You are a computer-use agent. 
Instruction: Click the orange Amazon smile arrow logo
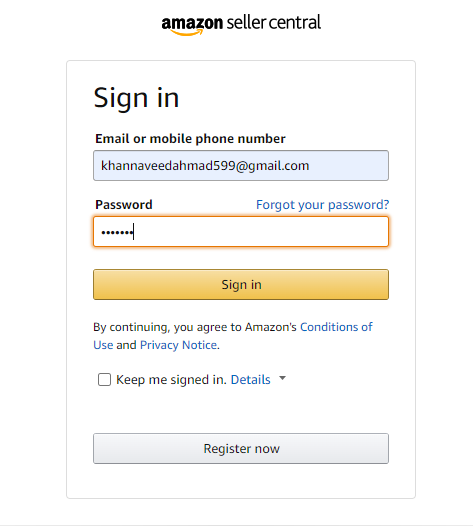coord(187,32)
